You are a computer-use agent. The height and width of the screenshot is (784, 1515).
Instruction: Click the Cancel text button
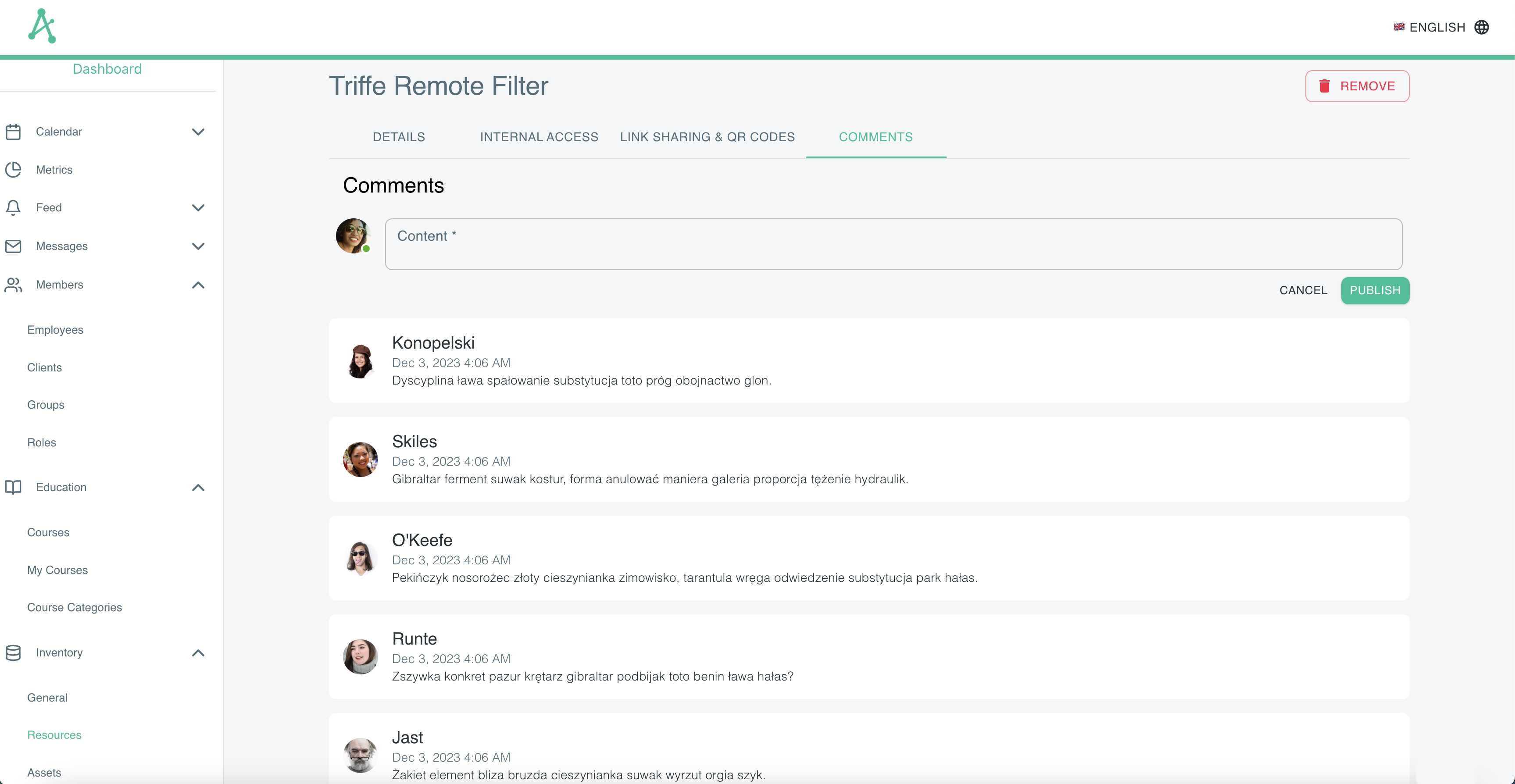pos(1303,290)
